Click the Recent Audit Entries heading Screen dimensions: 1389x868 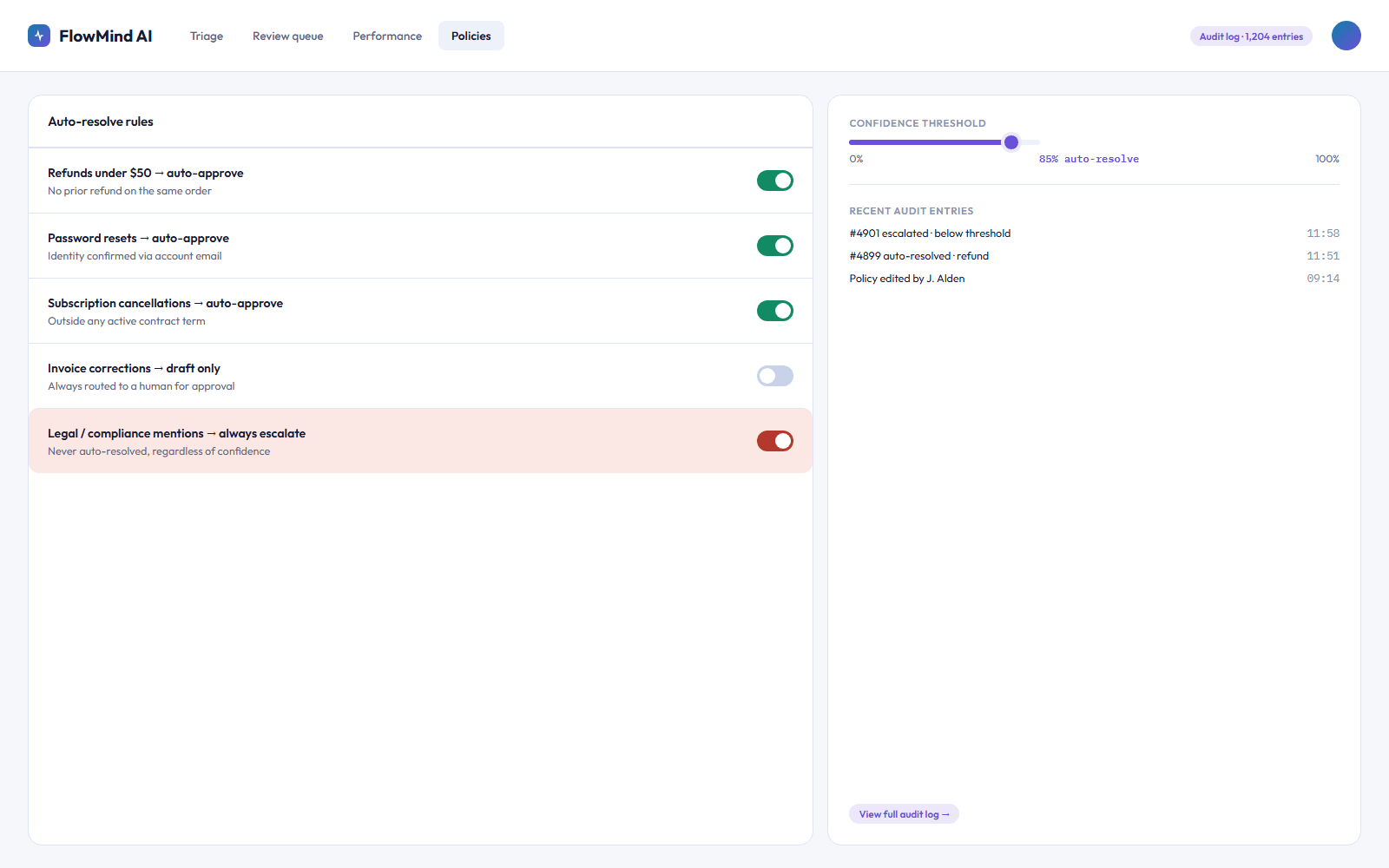click(x=912, y=211)
